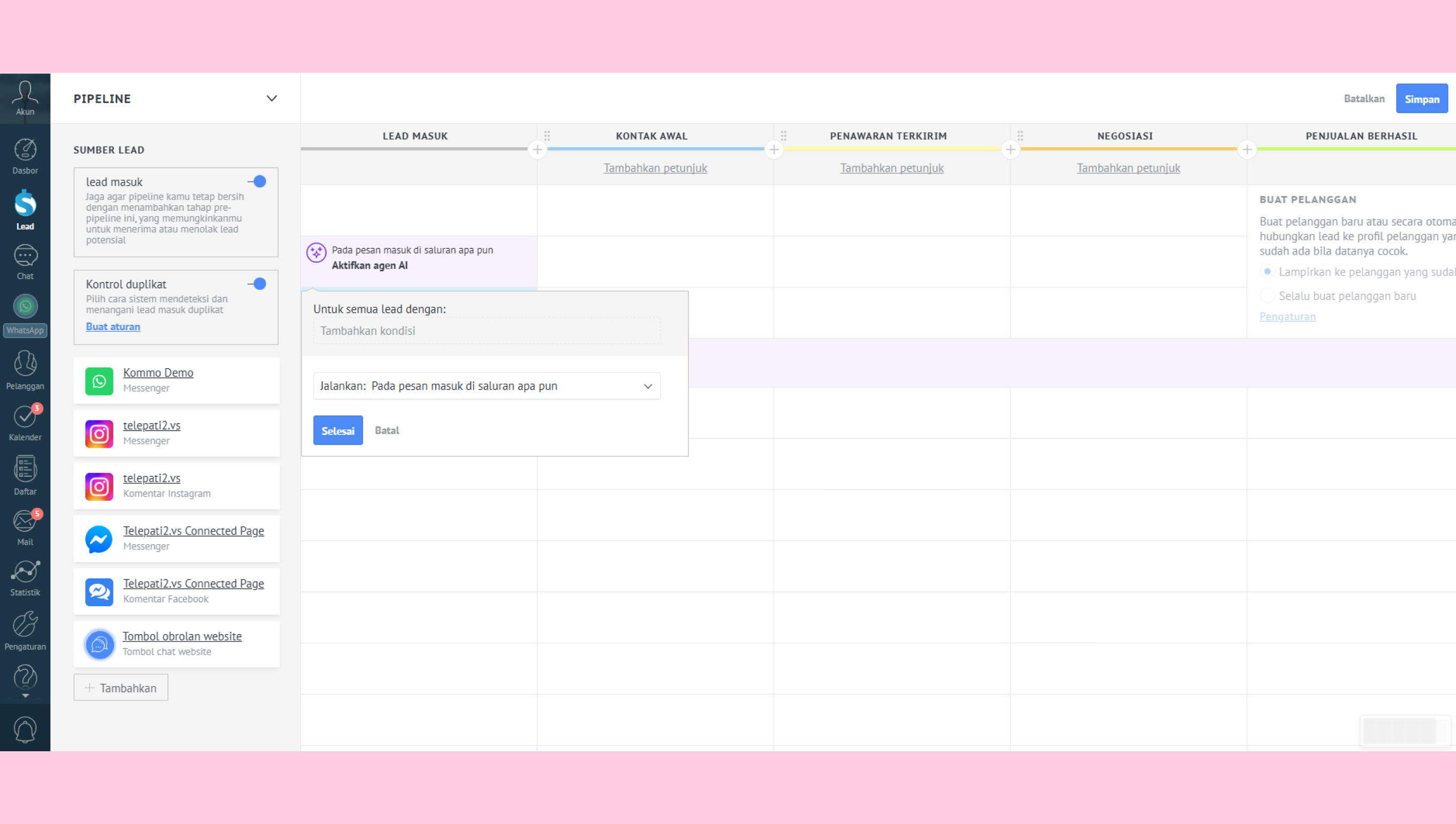
Task: Click Batalkan at the top
Action: click(1364, 98)
